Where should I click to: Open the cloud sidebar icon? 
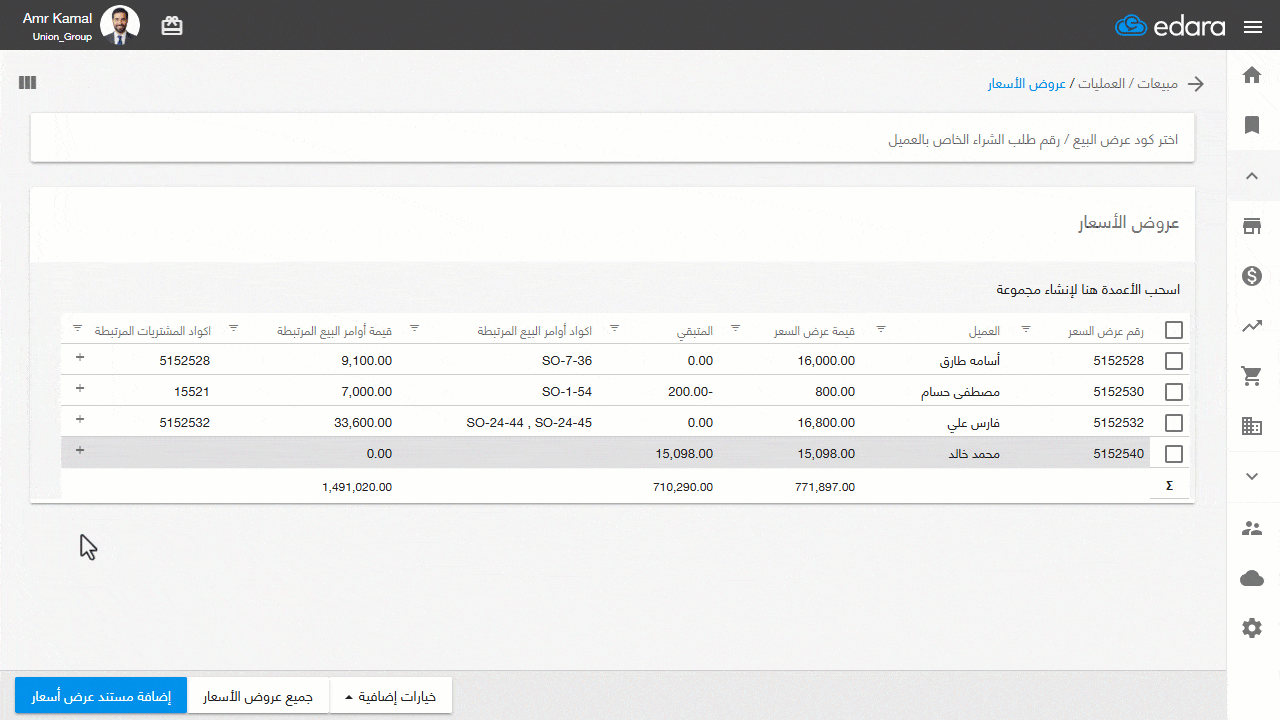[1252, 578]
